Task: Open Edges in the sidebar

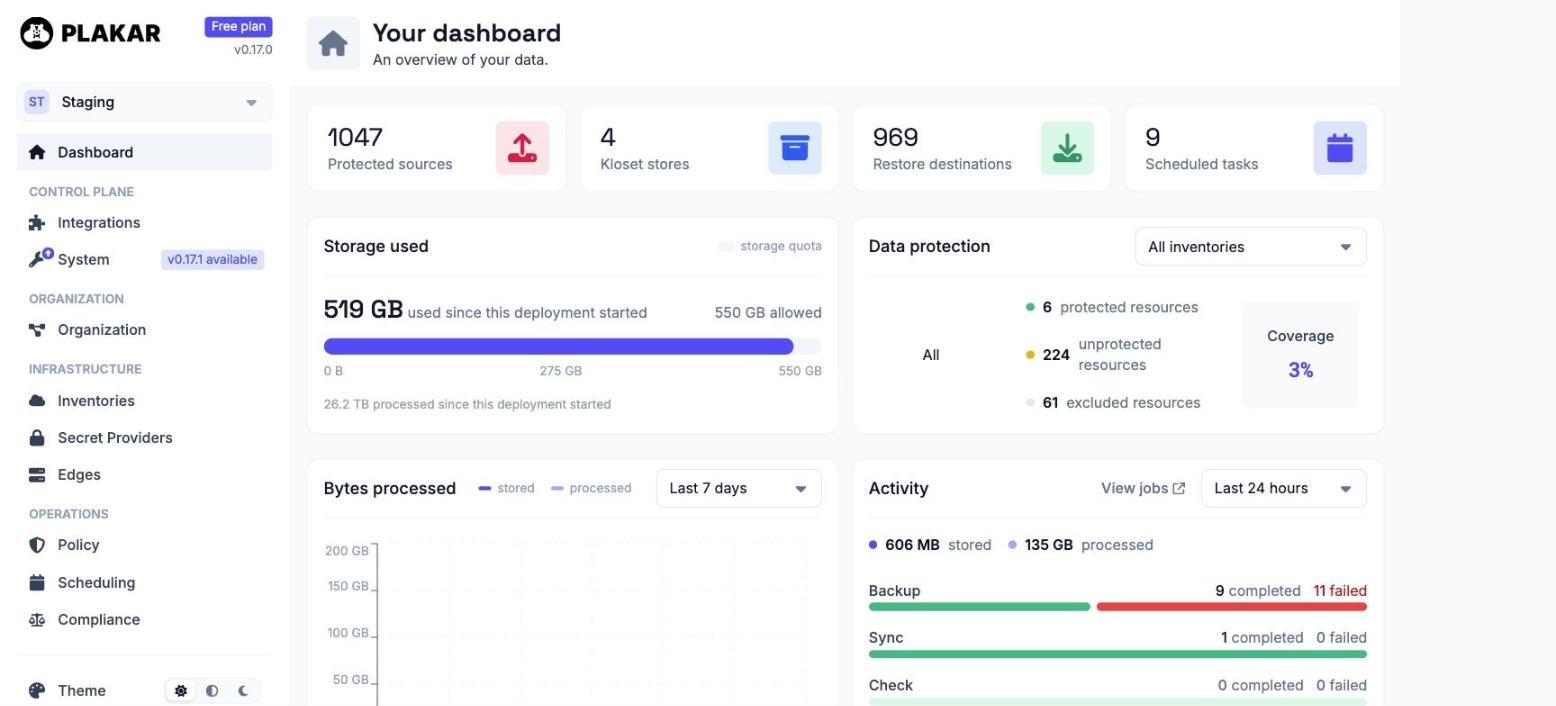Action: 145,475
